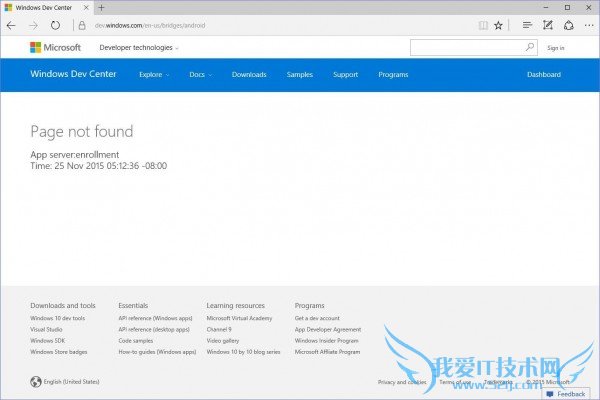
Task: Select English (United States) language link
Action: pyautogui.click(x=71, y=382)
